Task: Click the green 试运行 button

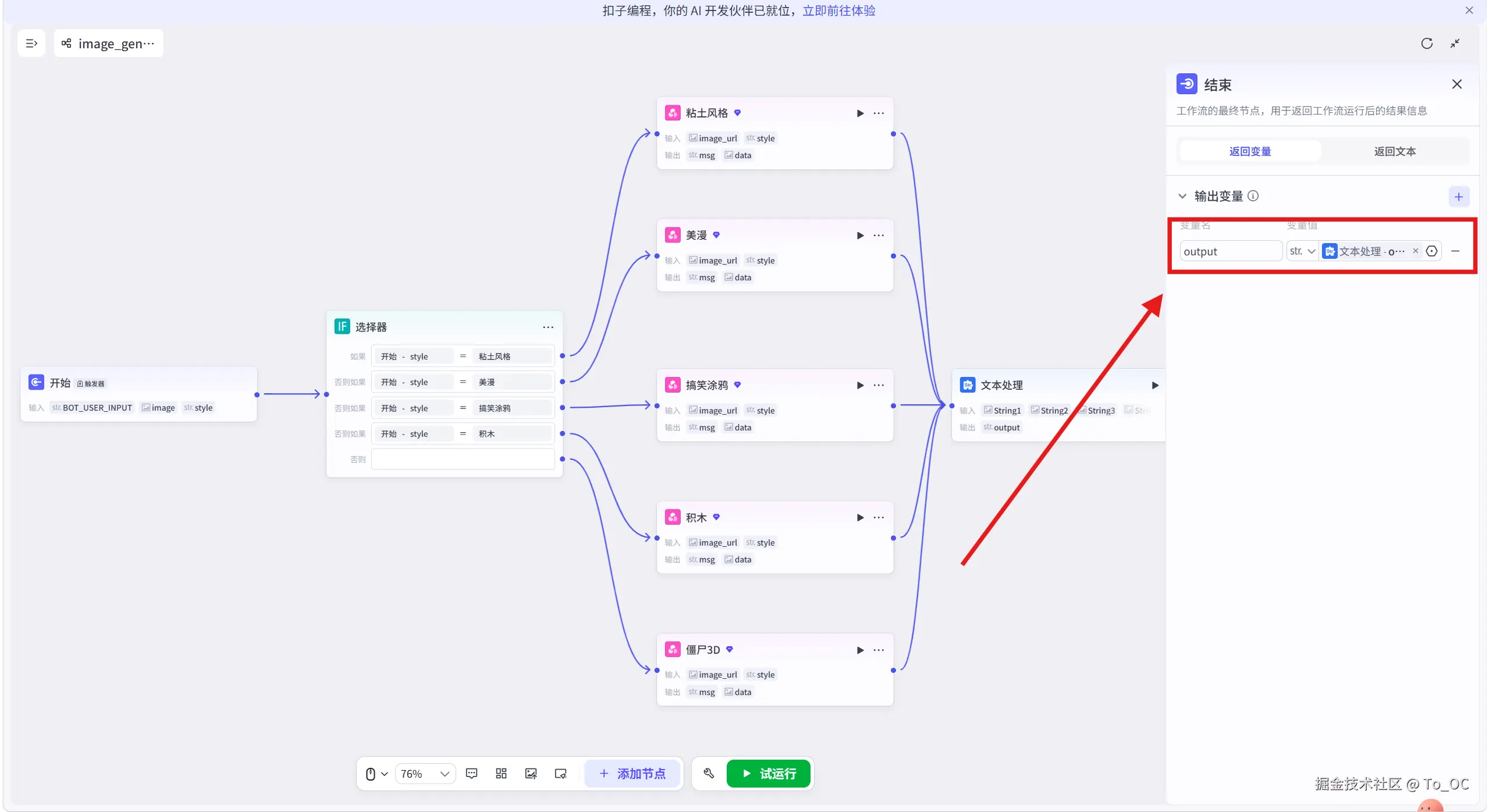Action: 768,774
